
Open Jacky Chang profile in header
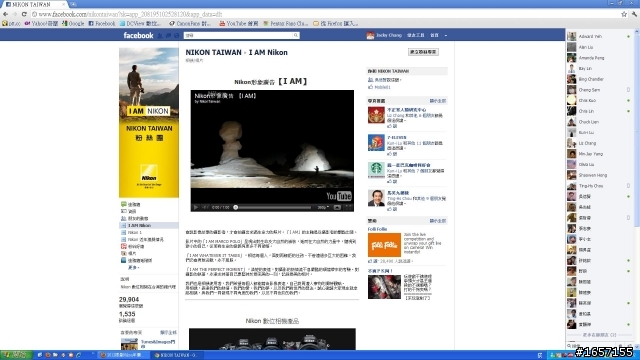tap(384, 36)
